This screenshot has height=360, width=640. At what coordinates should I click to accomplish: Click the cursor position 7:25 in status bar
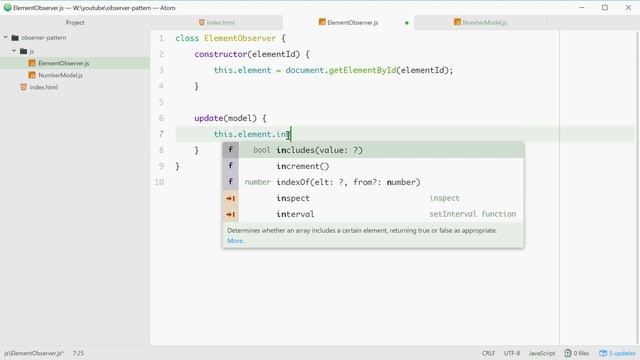(x=78, y=353)
